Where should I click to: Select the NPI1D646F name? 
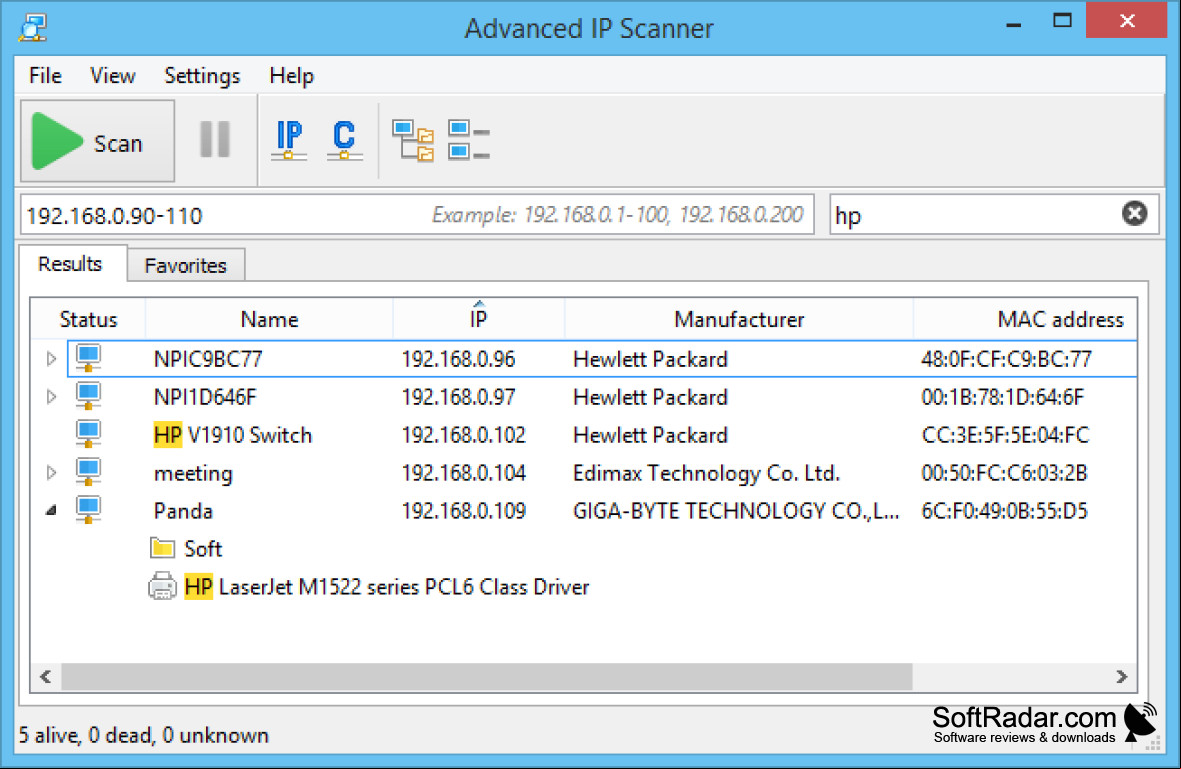tap(205, 397)
